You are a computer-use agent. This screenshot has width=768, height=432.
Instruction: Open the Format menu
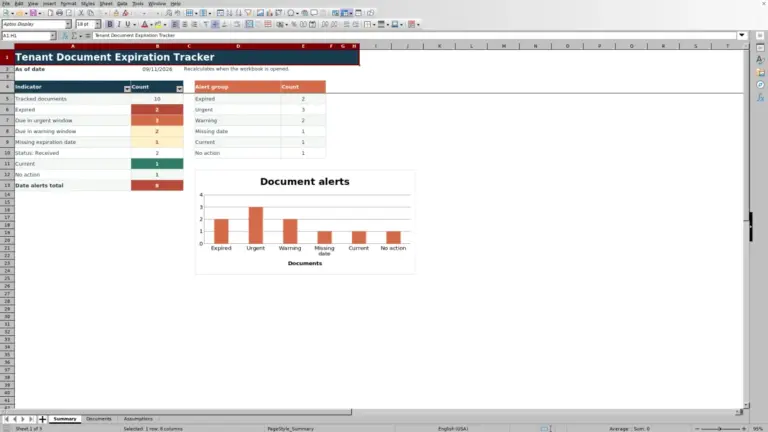pyautogui.click(x=68, y=3)
